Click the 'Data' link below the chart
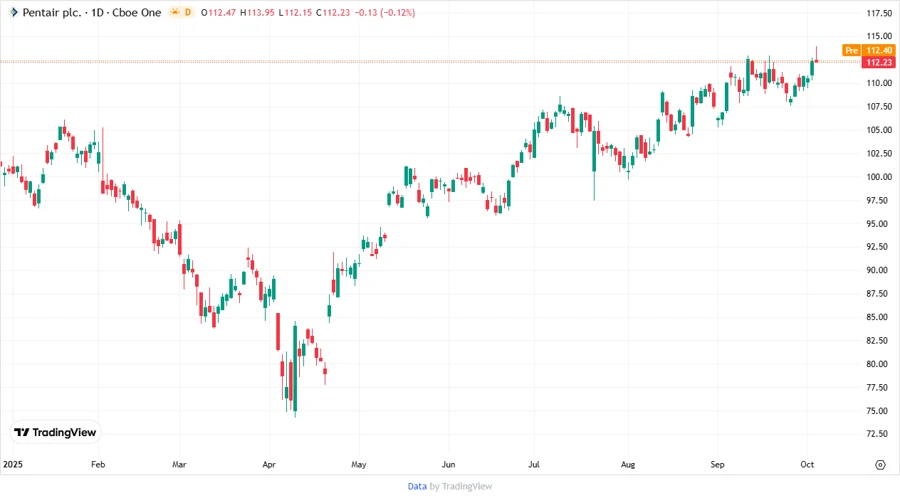The height and width of the screenshot is (498, 900). click(417, 486)
